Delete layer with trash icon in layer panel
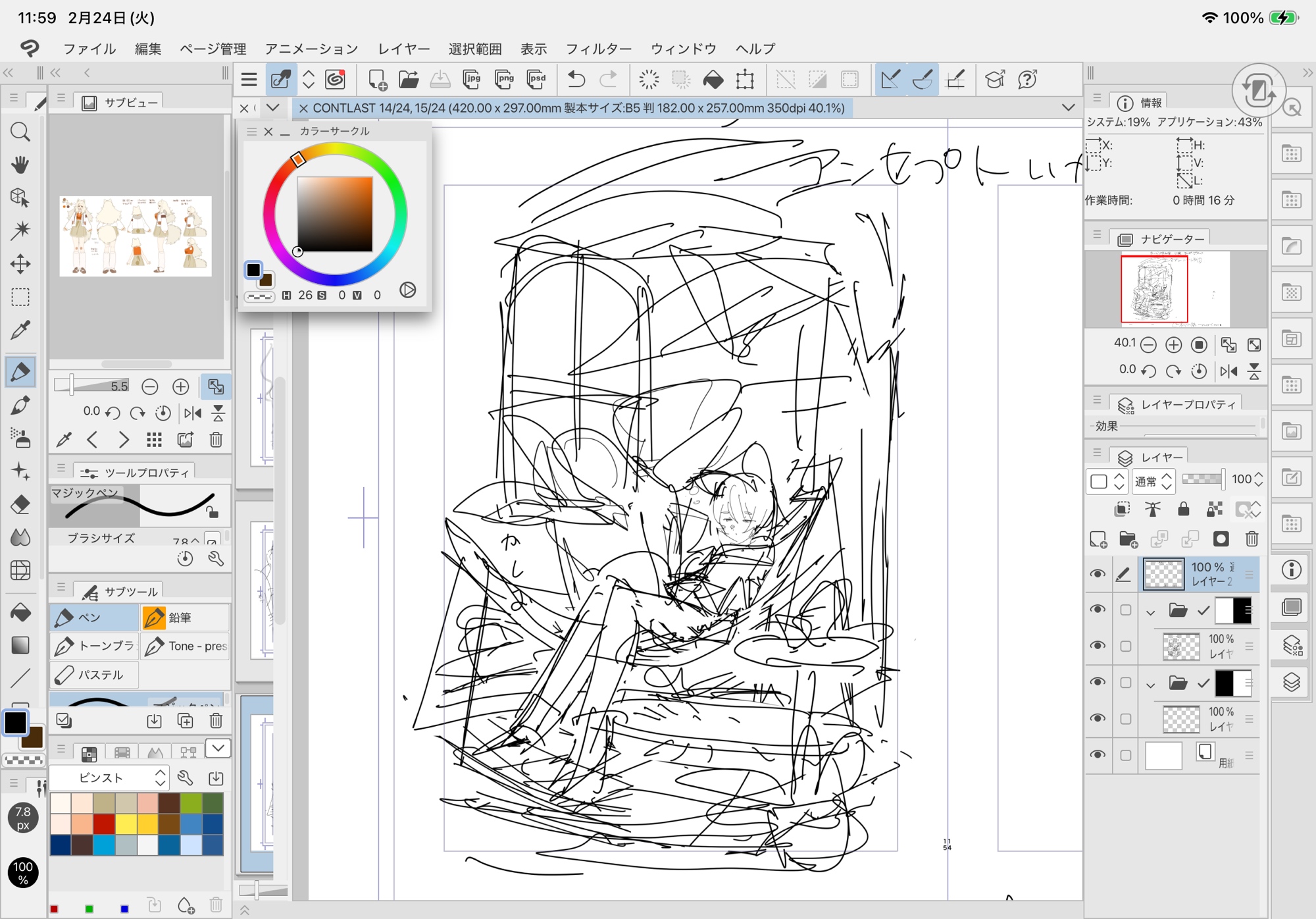Viewport: 1316px width, 919px height. pos(1252,539)
